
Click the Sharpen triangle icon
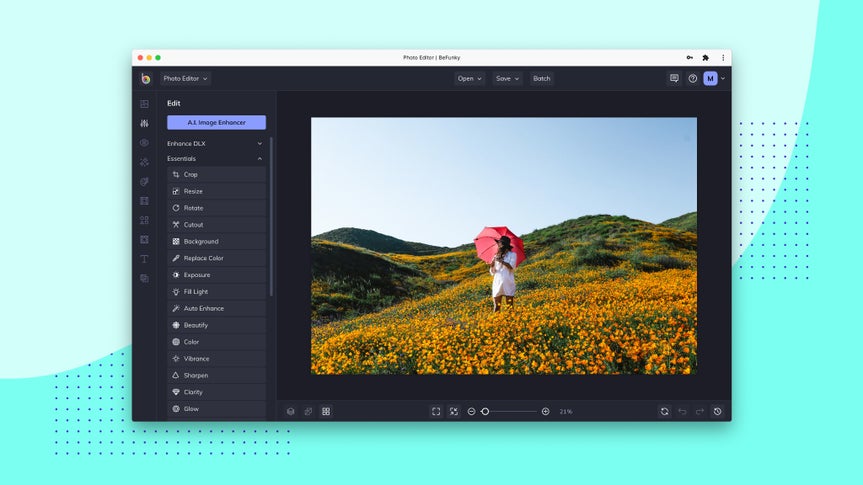[x=176, y=375]
